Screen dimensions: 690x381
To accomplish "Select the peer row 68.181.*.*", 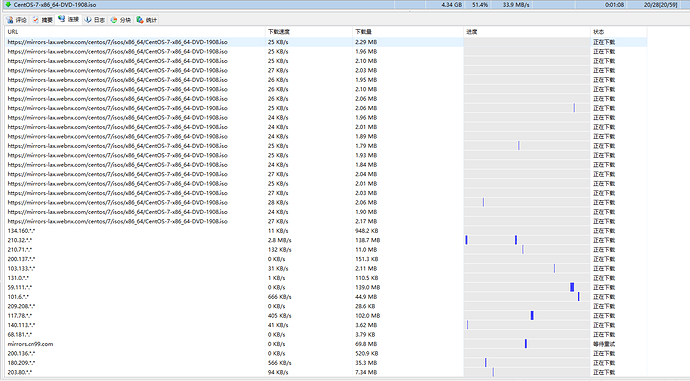I will (x=326, y=334).
